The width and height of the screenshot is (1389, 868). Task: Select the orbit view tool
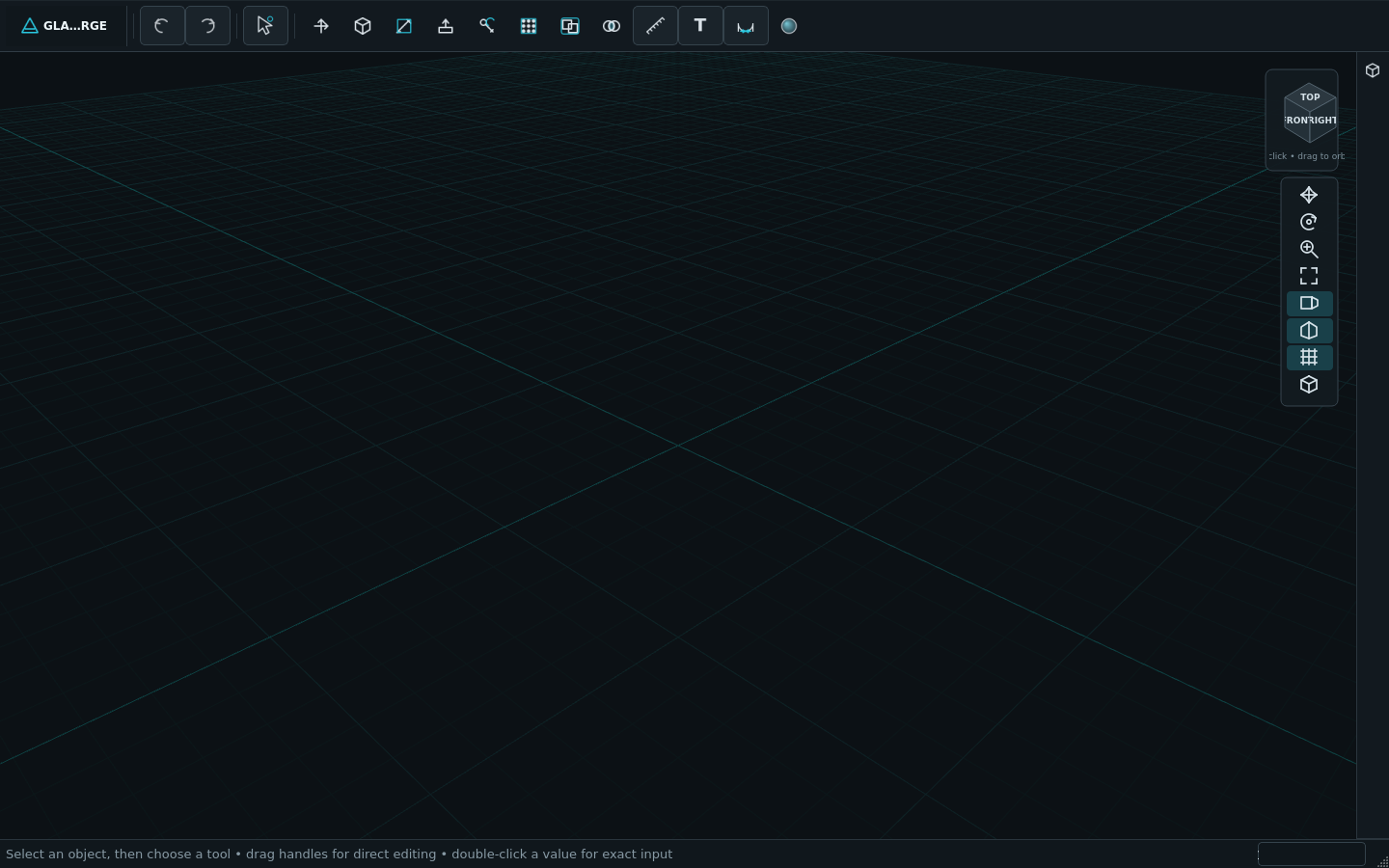pos(1309,222)
